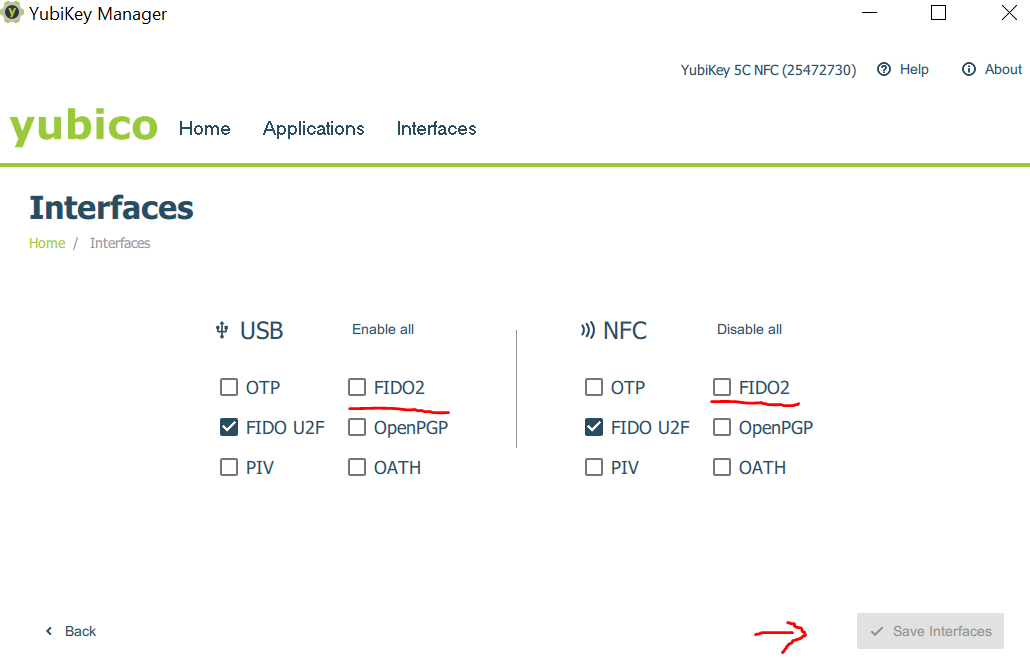The image size is (1030, 659).
Task: Tick the USB OpenPGP checkbox
Action: point(357,427)
